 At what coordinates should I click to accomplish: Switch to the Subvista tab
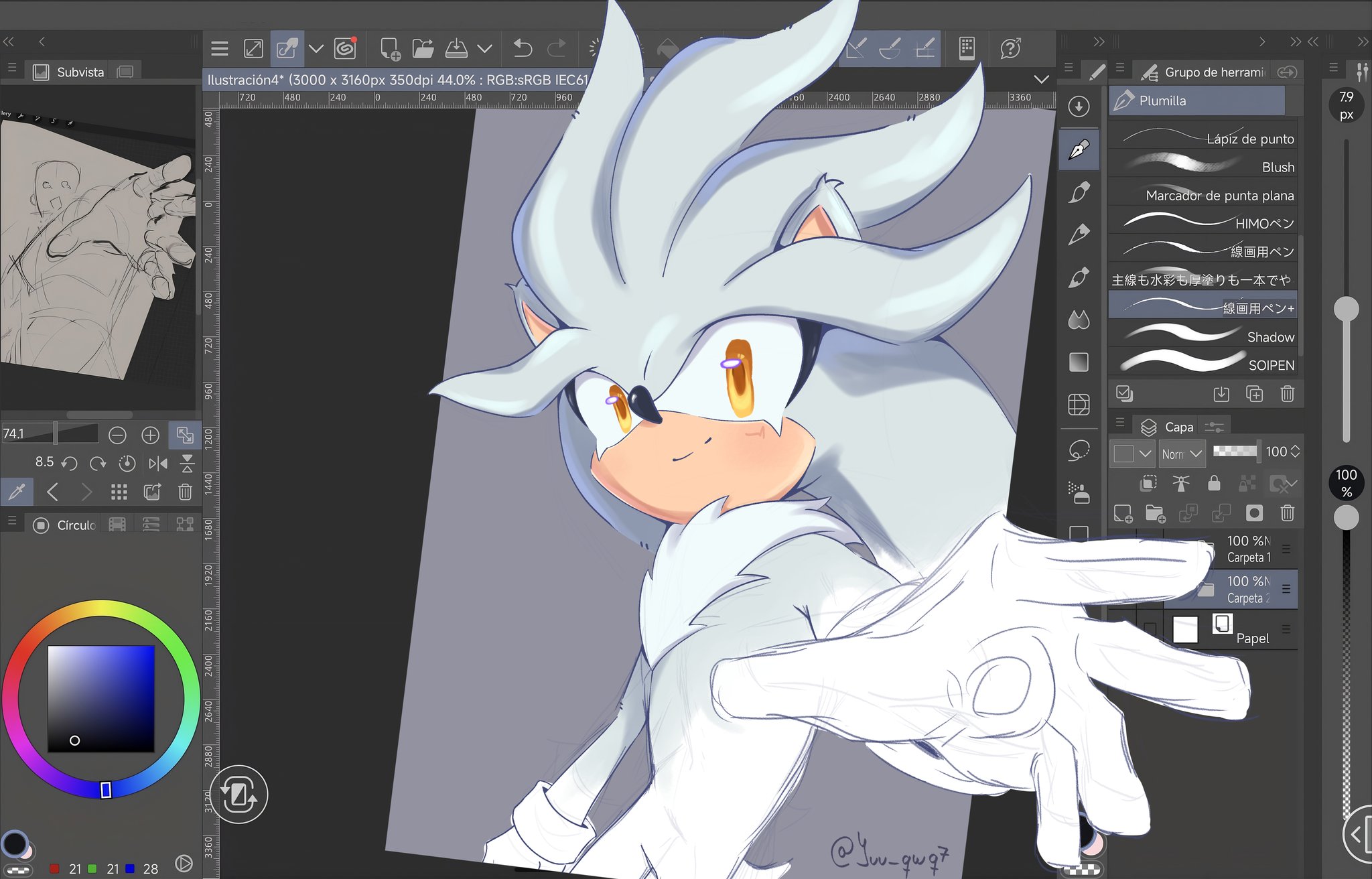(70, 72)
